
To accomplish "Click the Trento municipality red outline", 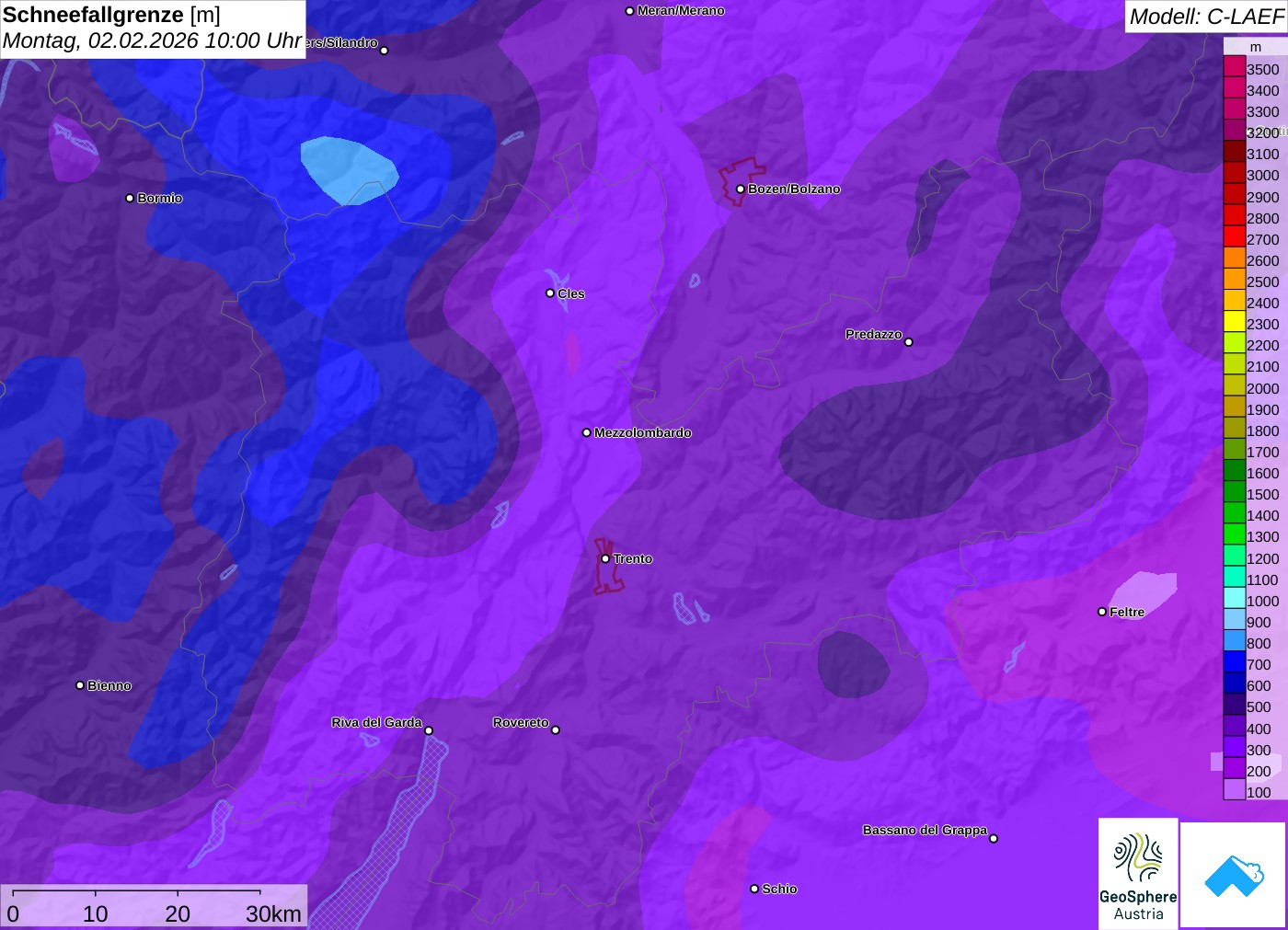I will click(607, 567).
